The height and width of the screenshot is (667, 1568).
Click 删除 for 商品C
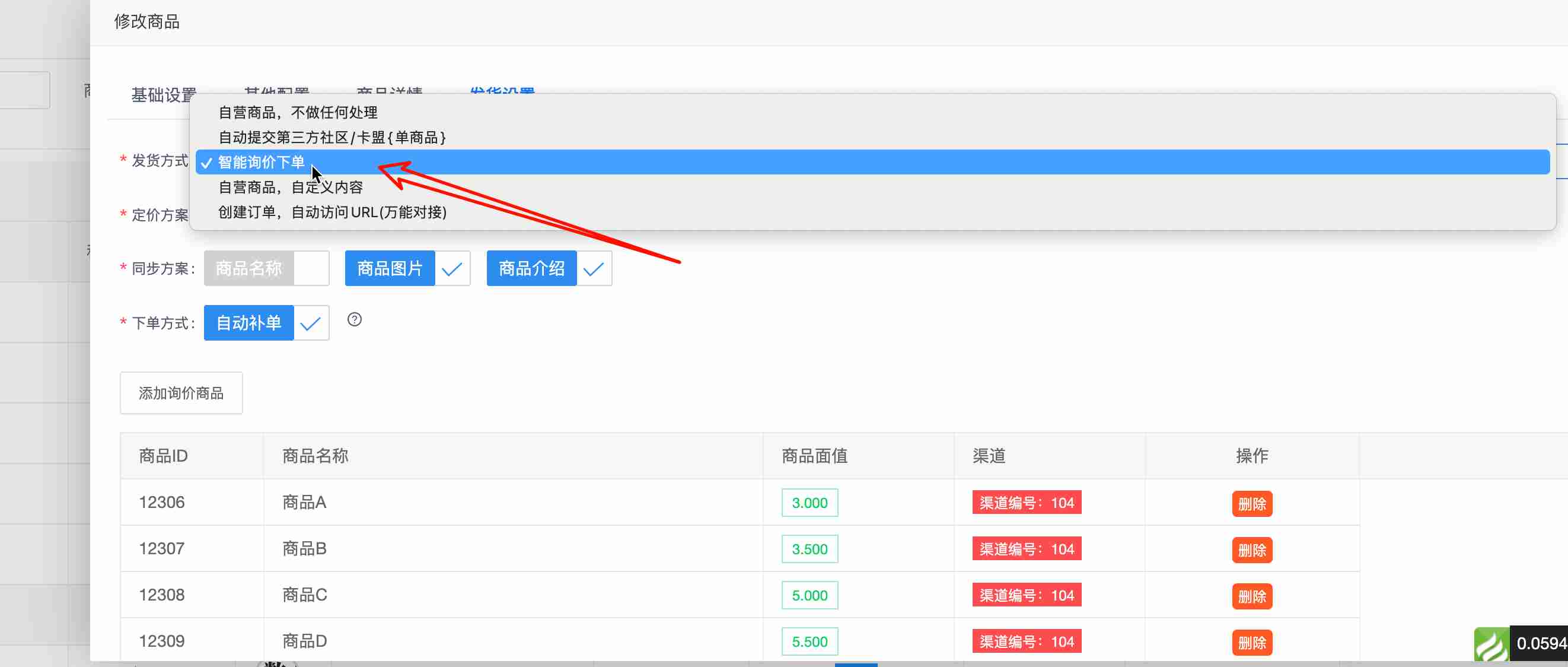pos(1251,596)
